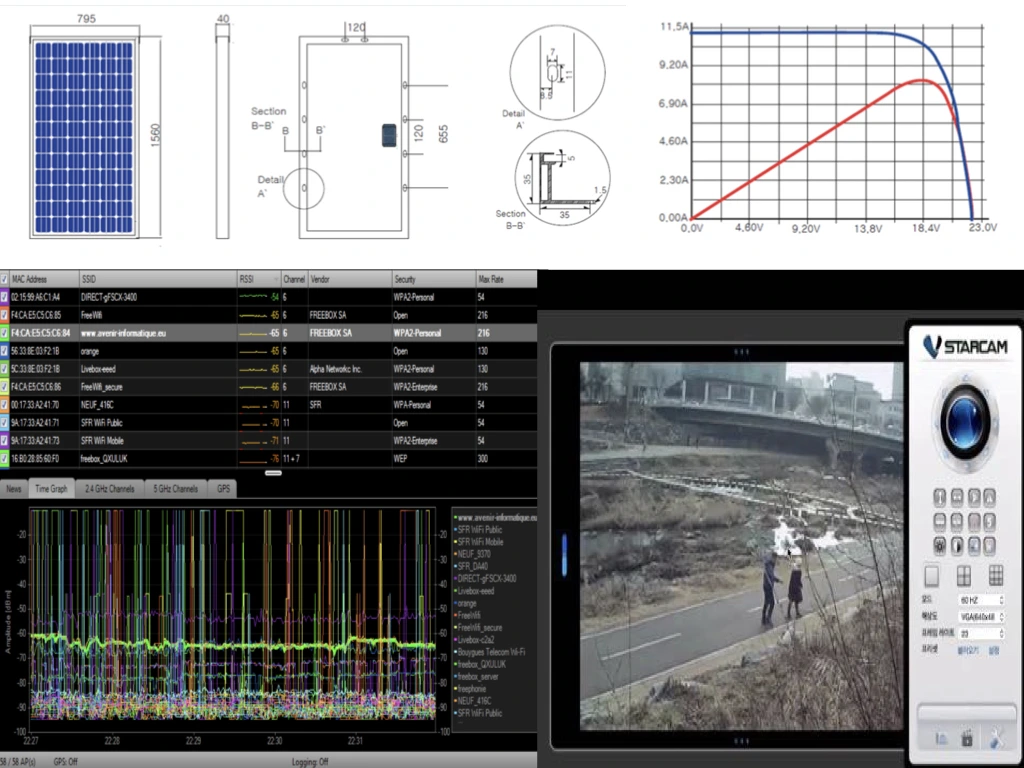Click the PTZ down arrow below the joystick
1024x768 pixels.
[x=965, y=465]
